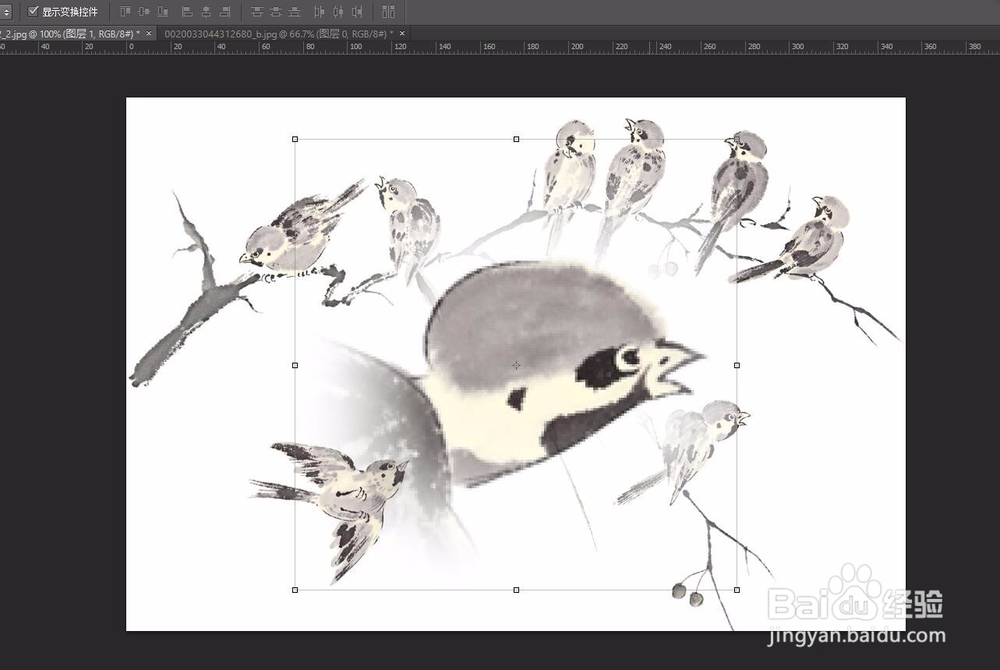Click the top-center transform handle
This screenshot has width=1000, height=670.
click(x=516, y=139)
